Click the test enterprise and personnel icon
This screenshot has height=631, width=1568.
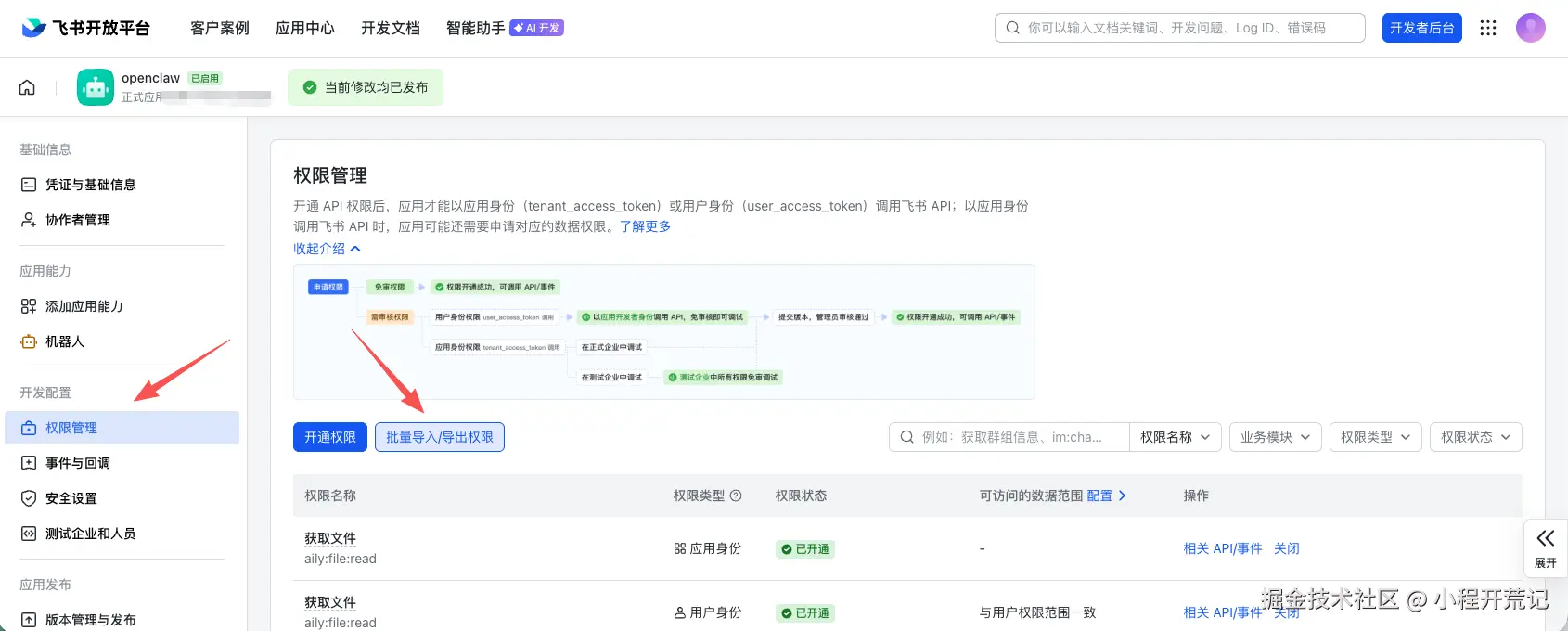[x=29, y=534]
